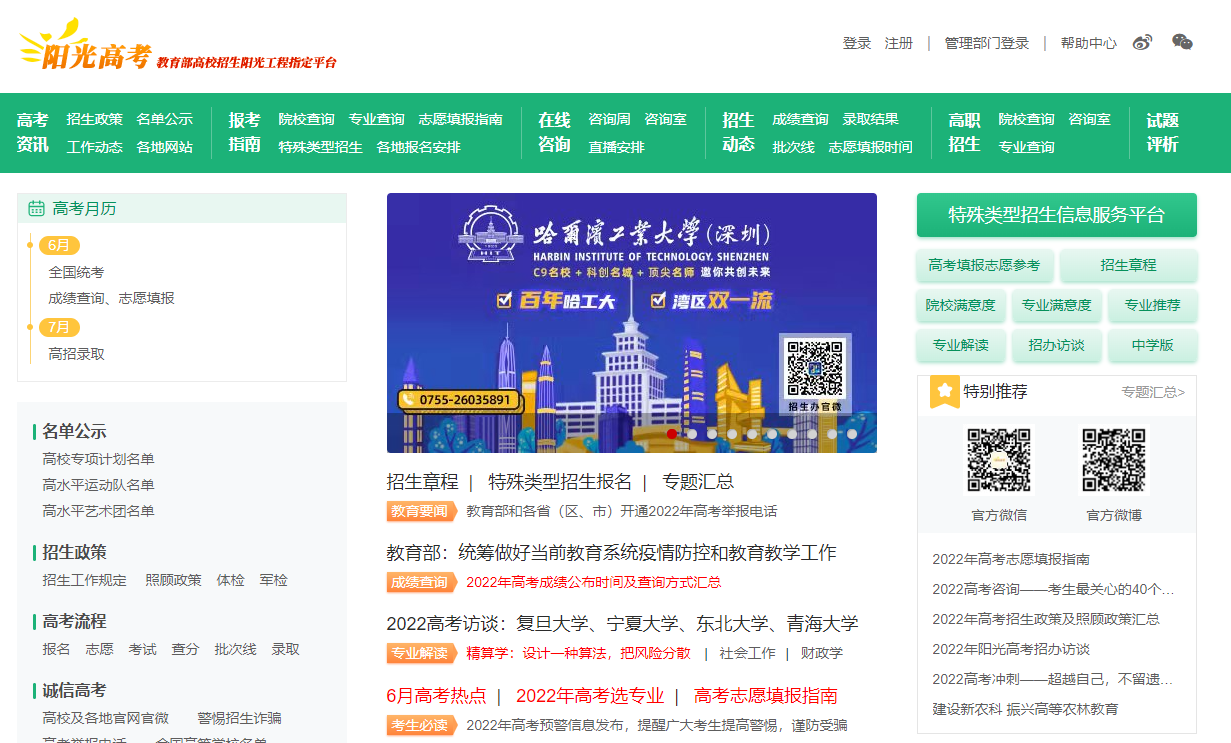Open 建设新农科 振兴高等农林教育 link

[1025, 709]
